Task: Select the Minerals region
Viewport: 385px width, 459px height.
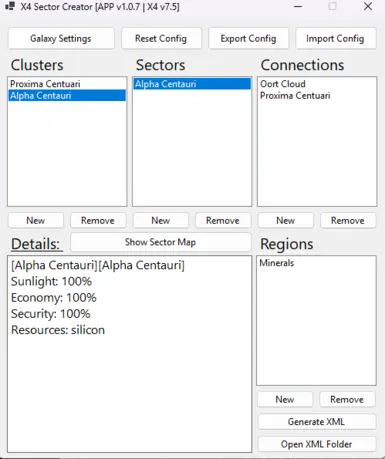Action: tap(316, 263)
